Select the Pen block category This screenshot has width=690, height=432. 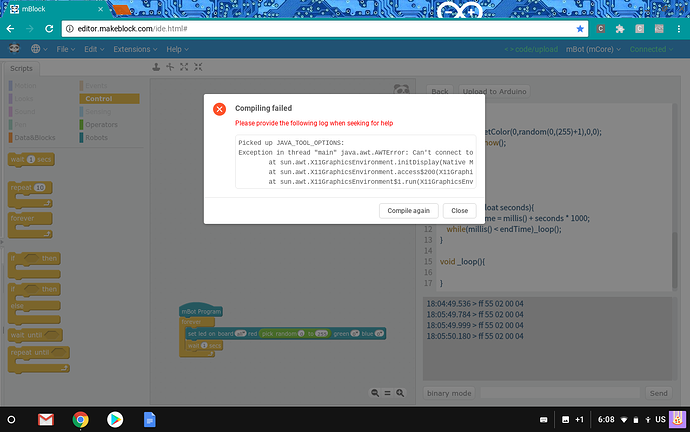coord(18,124)
